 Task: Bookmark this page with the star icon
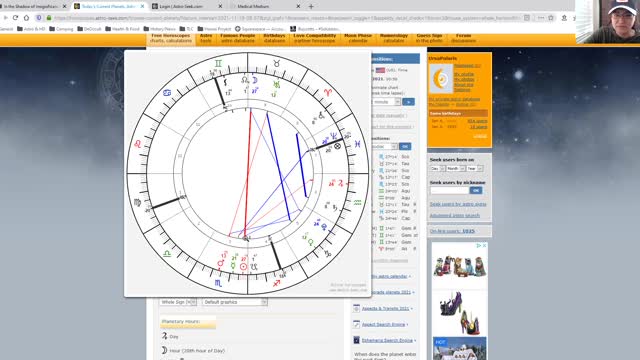click(x=551, y=18)
